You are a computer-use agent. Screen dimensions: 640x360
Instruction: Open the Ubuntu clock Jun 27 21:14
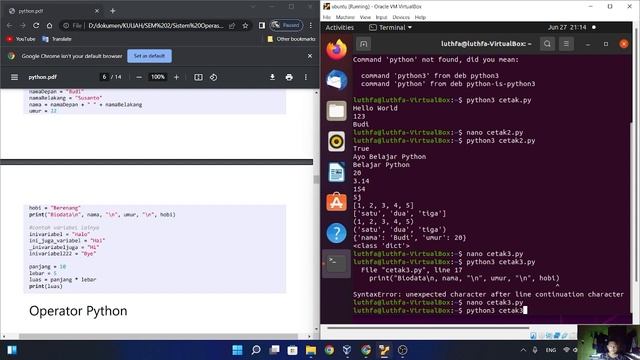(x=567, y=27)
